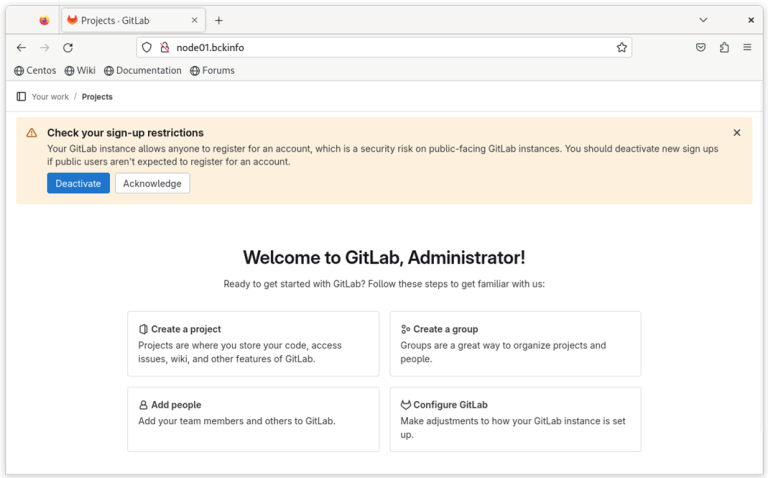Click the warning triangle icon in banner
The height and width of the screenshot is (478, 768).
pyautogui.click(x=32, y=133)
